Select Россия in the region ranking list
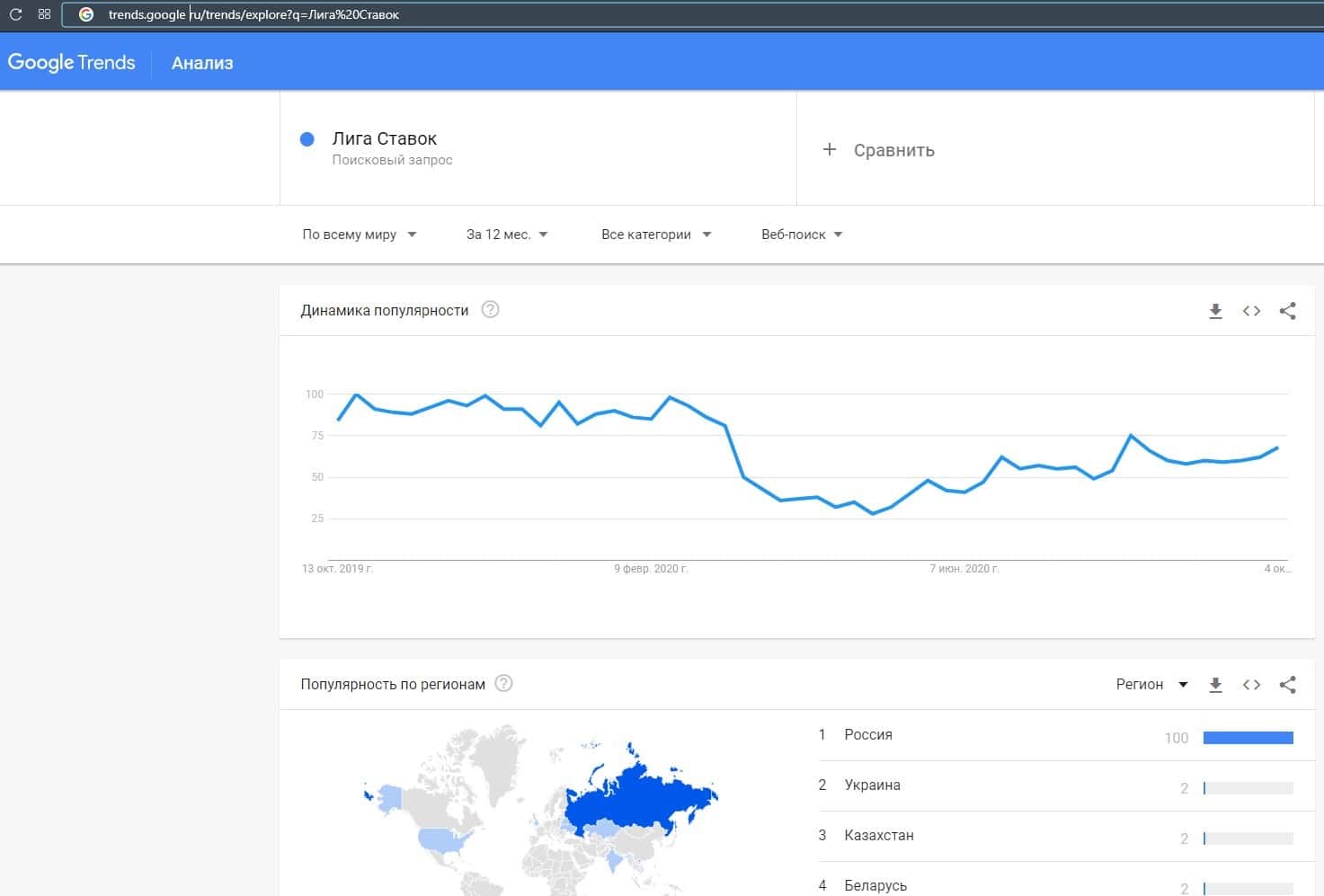This screenshot has width=1324, height=896. tap(868, 735)
